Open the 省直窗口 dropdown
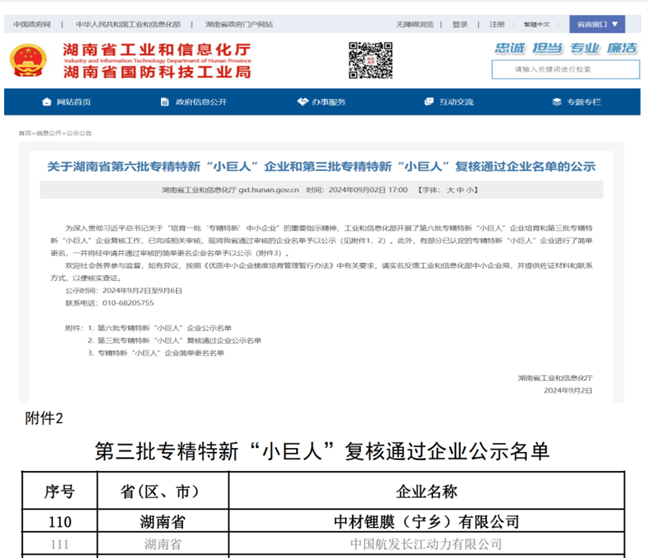Screen dimensions: 648x558 click(597, 23)
